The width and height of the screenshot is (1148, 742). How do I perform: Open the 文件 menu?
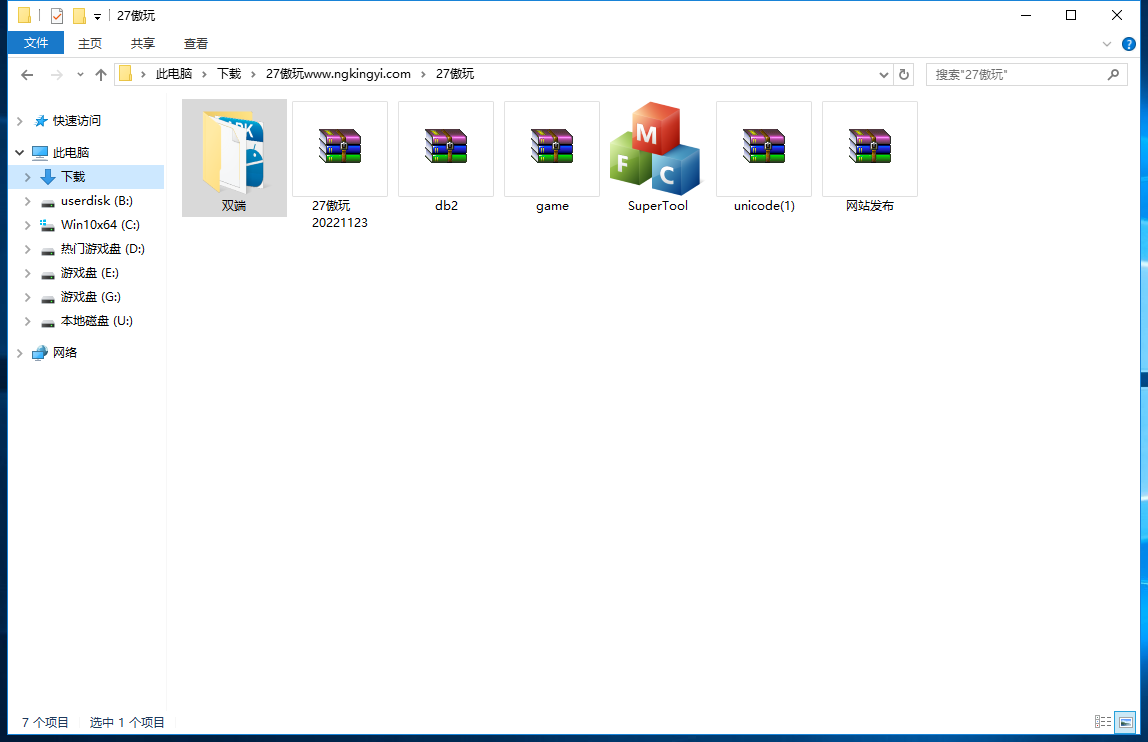click(x=36, y=43)
